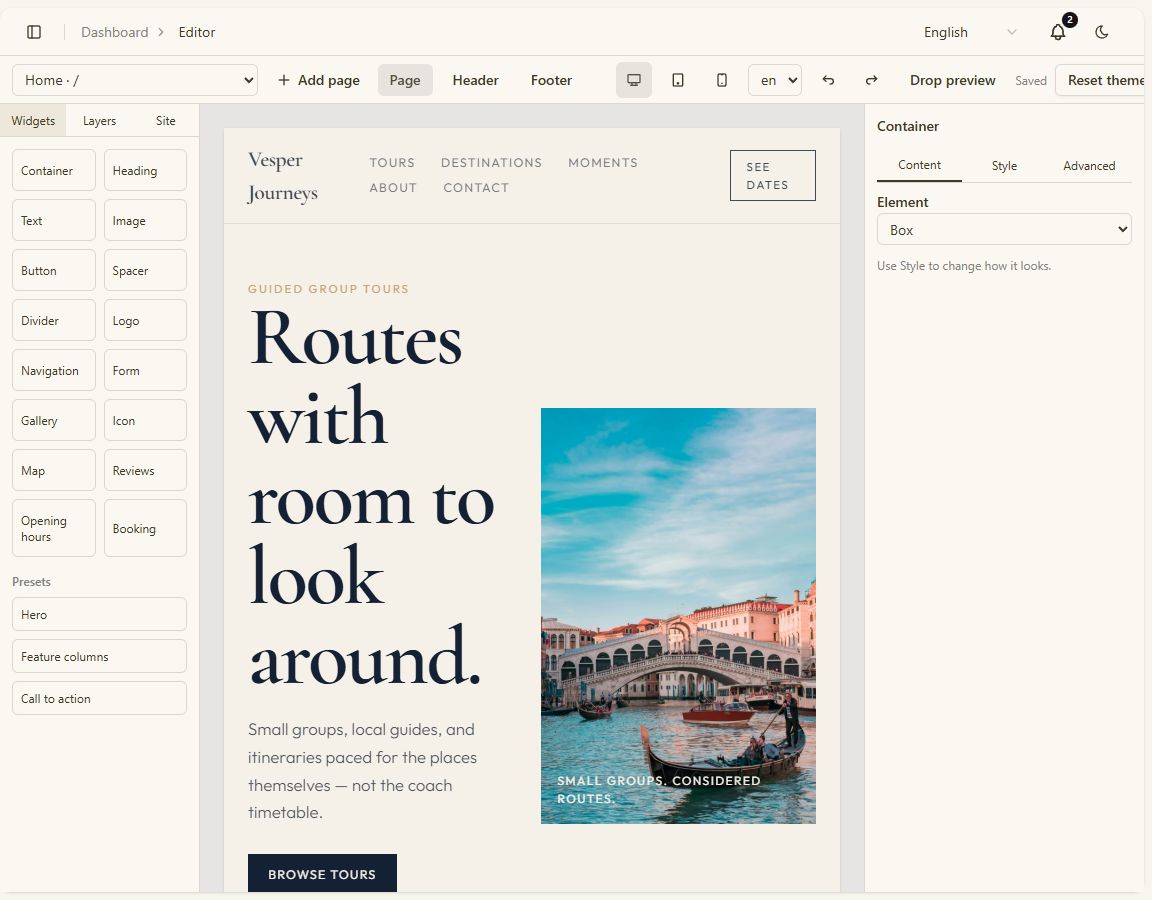Click the SEE DATES button
Viewport: 1152px width, 900px height.
(772, 176)
